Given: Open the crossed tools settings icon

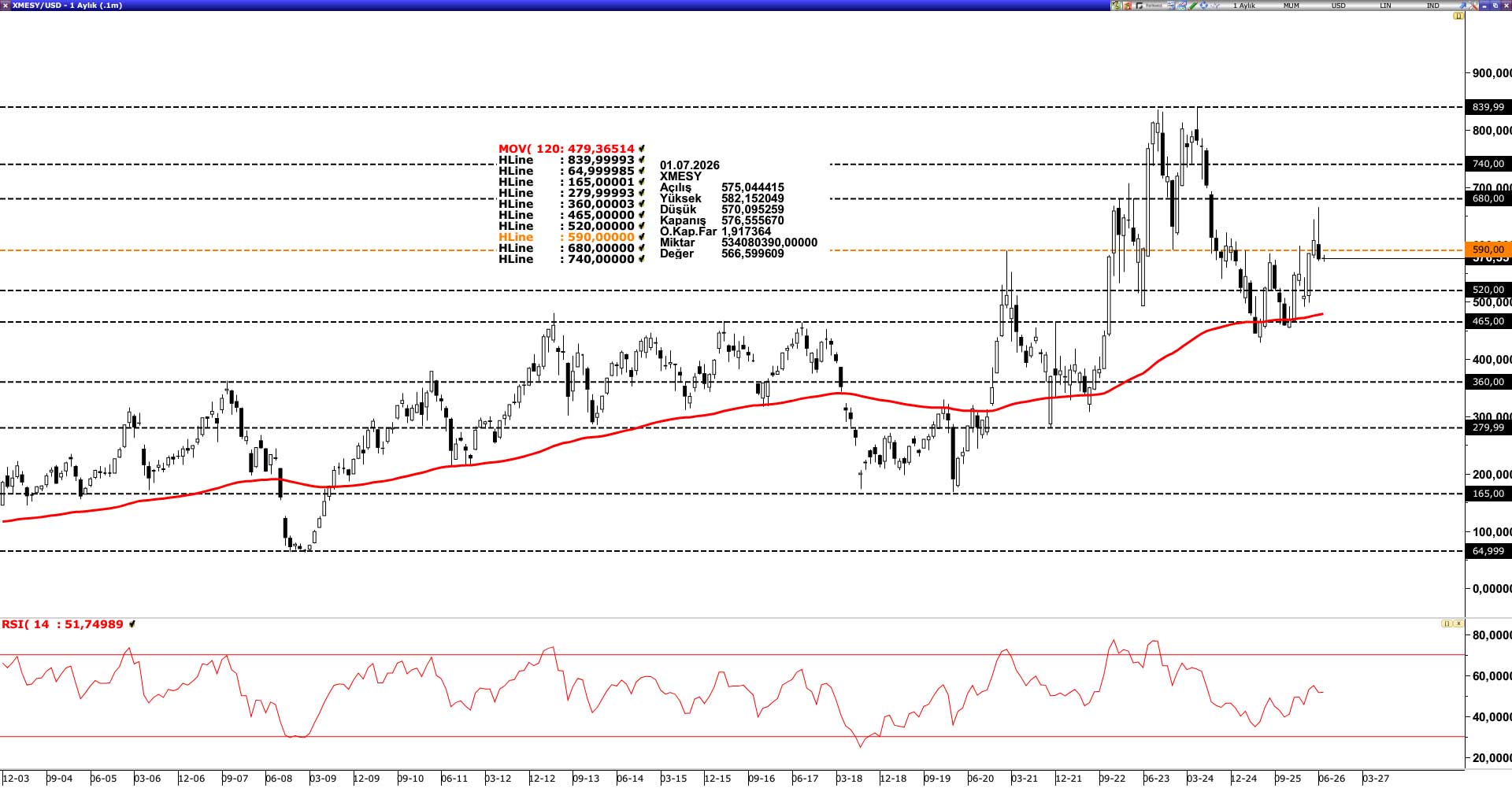Looking at the screenshot, I should click(x=1473, y=6).
